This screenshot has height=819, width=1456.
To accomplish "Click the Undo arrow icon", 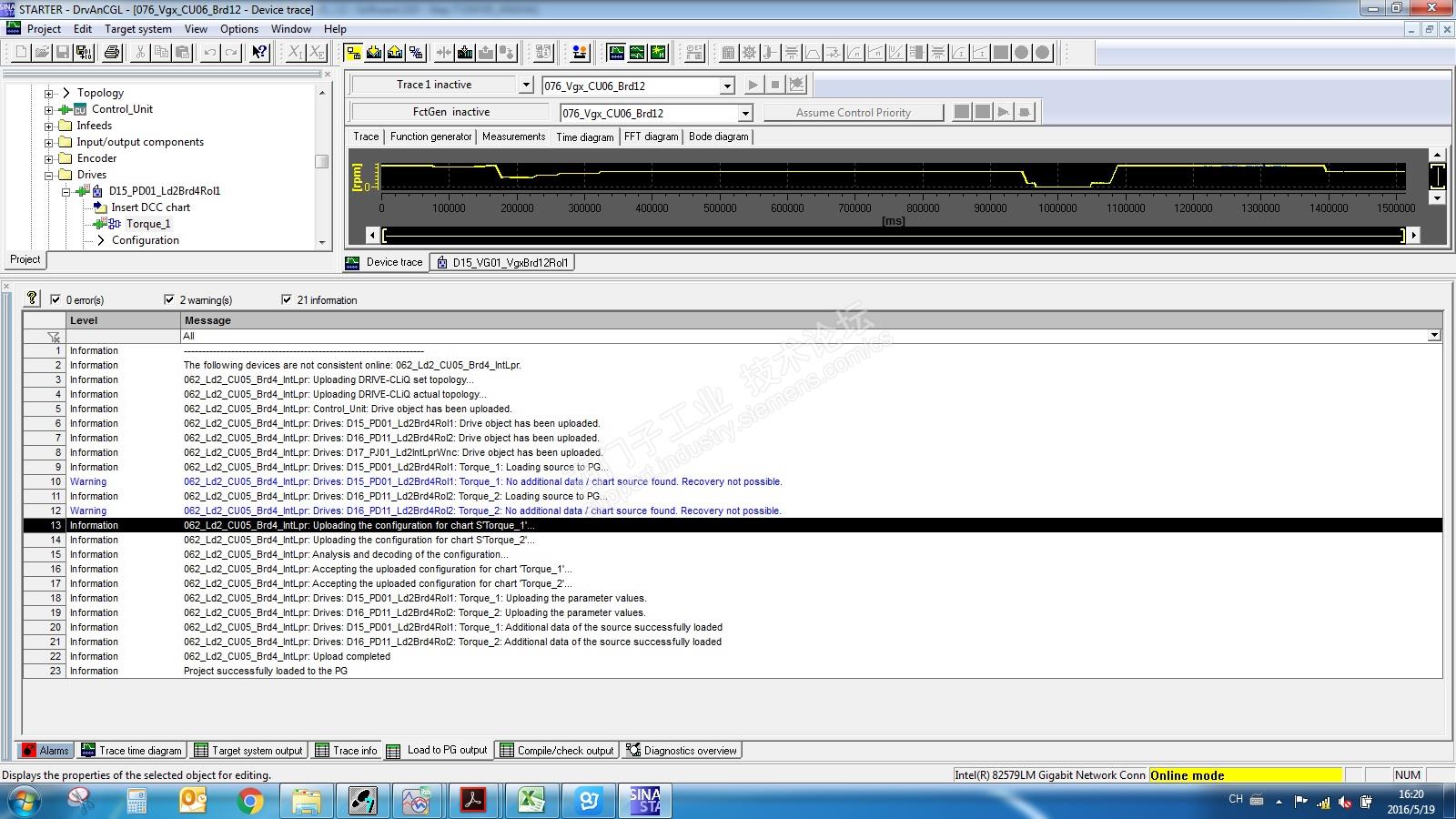I will click(x=210, y=53).
